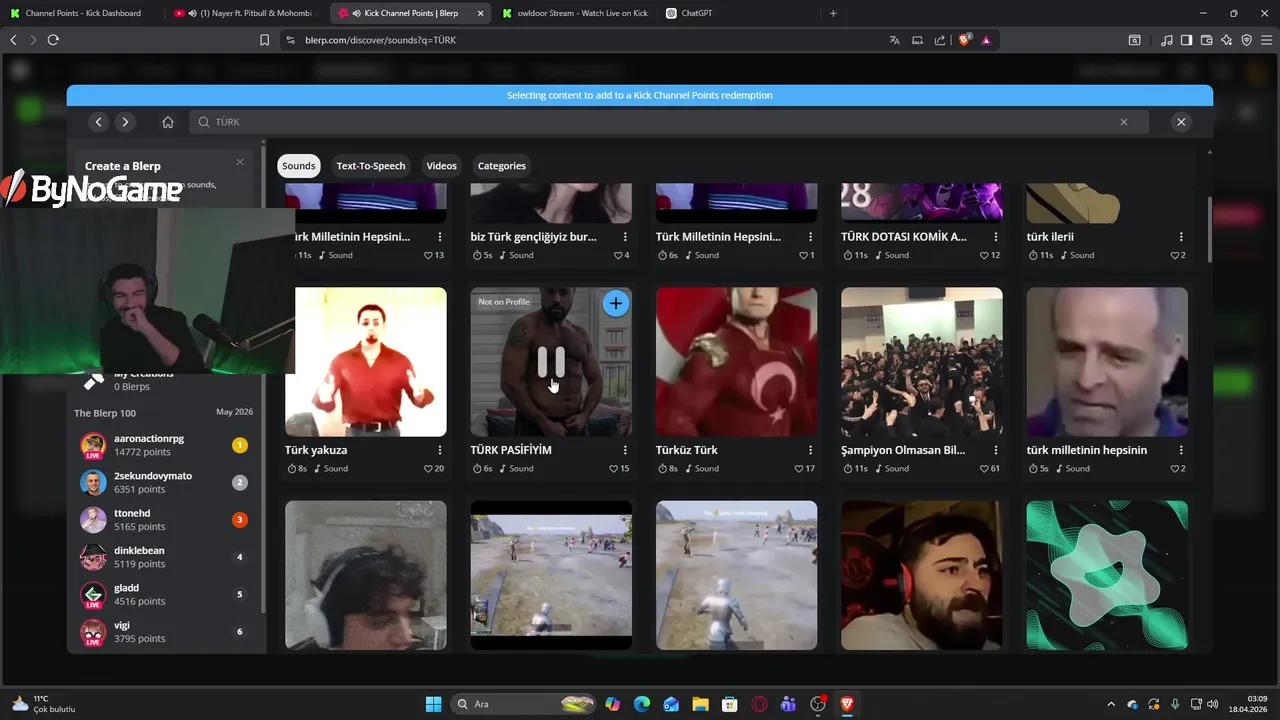Open ttonehd leaderboard entry

[165, 520]
